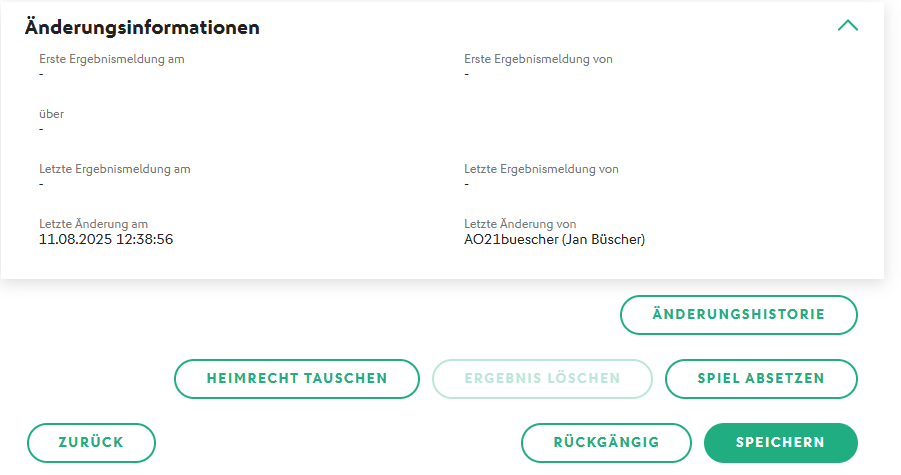Click the dash below 'Erste Ergebnismeldung am'
901x475 pixels.
point(42,74)
